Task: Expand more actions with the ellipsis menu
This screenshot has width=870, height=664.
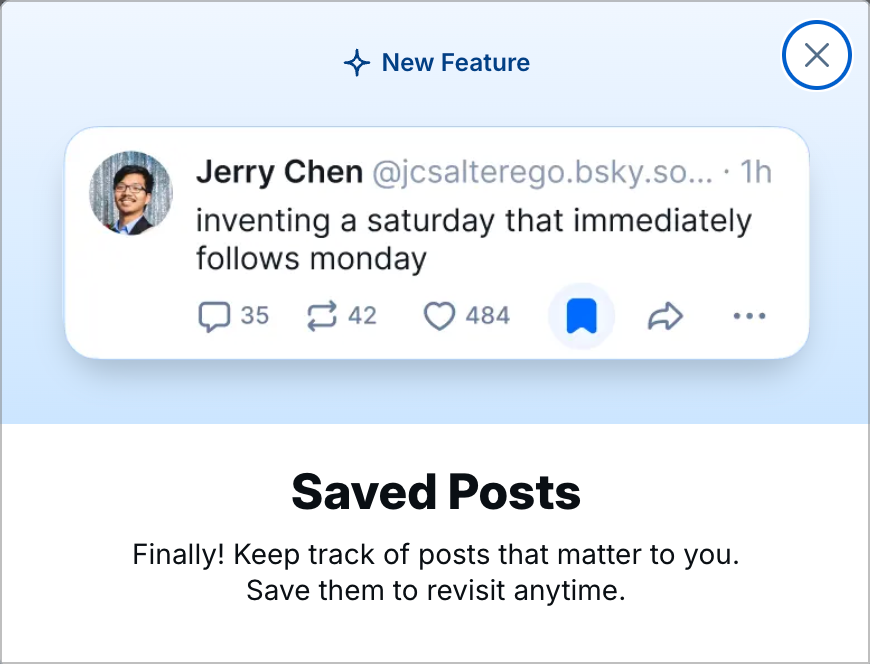Action: (750, 316)
